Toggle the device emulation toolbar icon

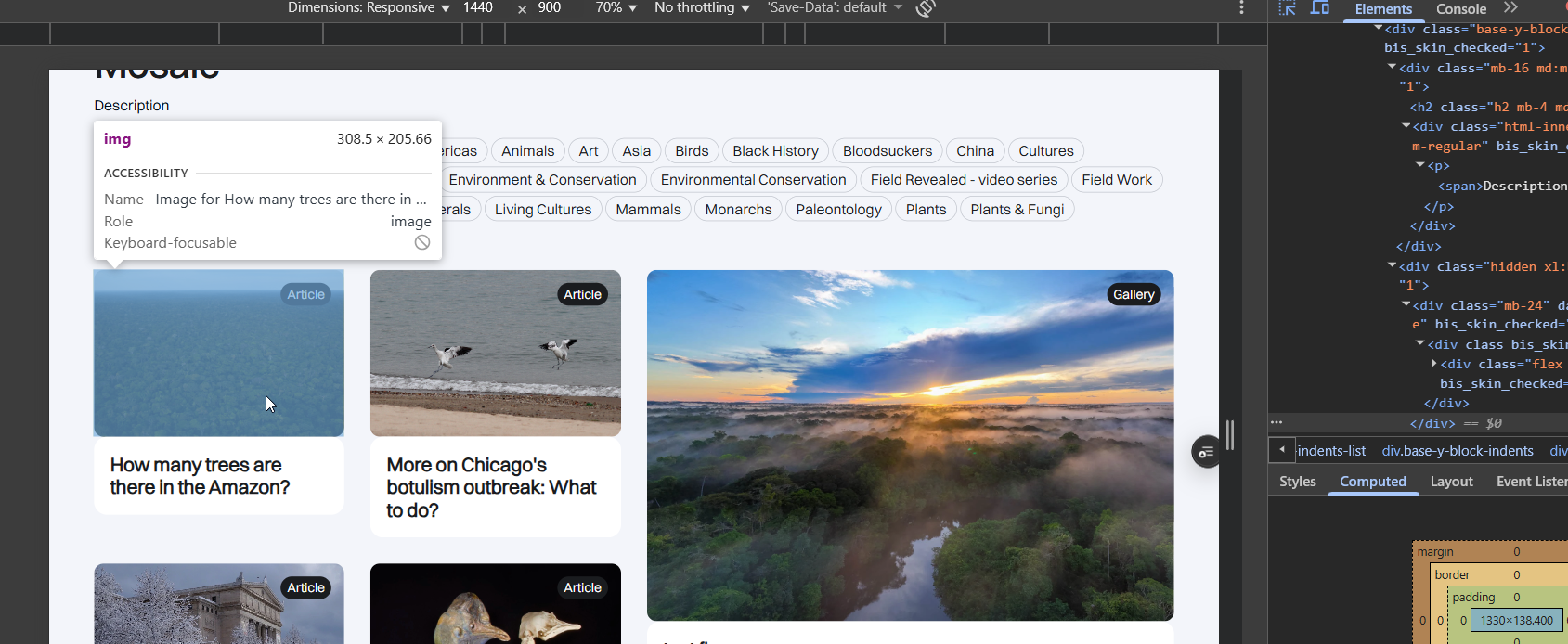[1319, 8]
